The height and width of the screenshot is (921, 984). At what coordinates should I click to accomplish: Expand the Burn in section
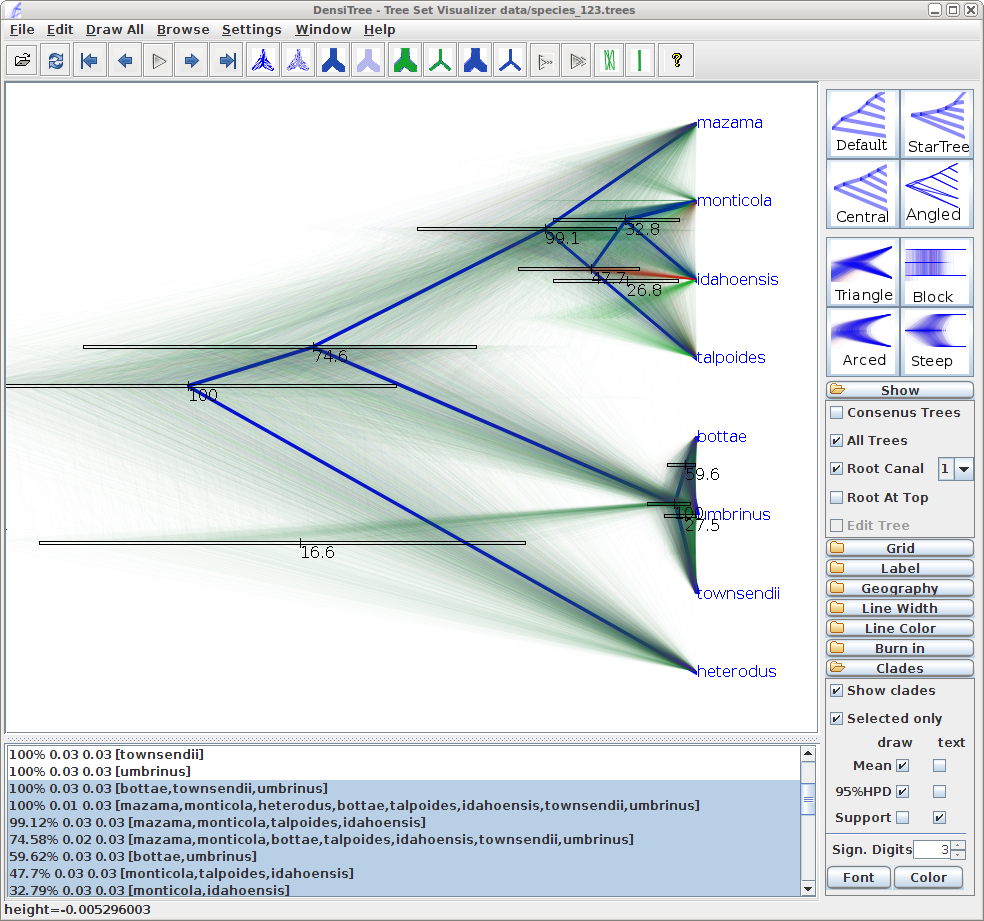click(899, 649)
